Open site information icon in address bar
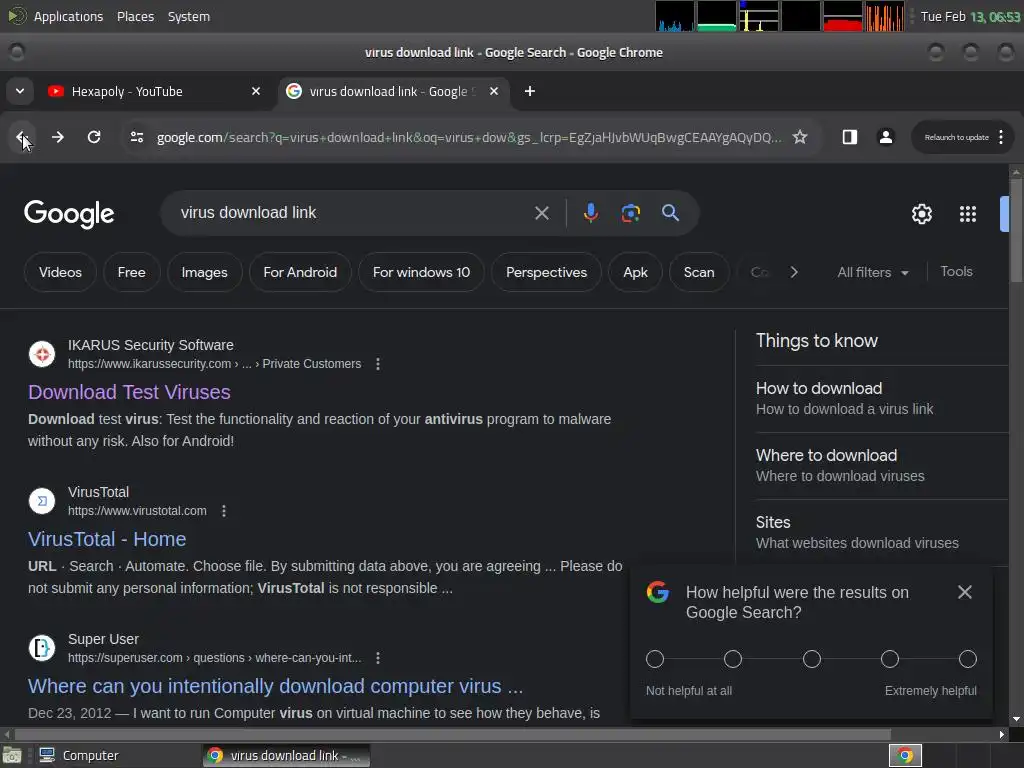Screen dimensions: 1024x768 point(136,137)
